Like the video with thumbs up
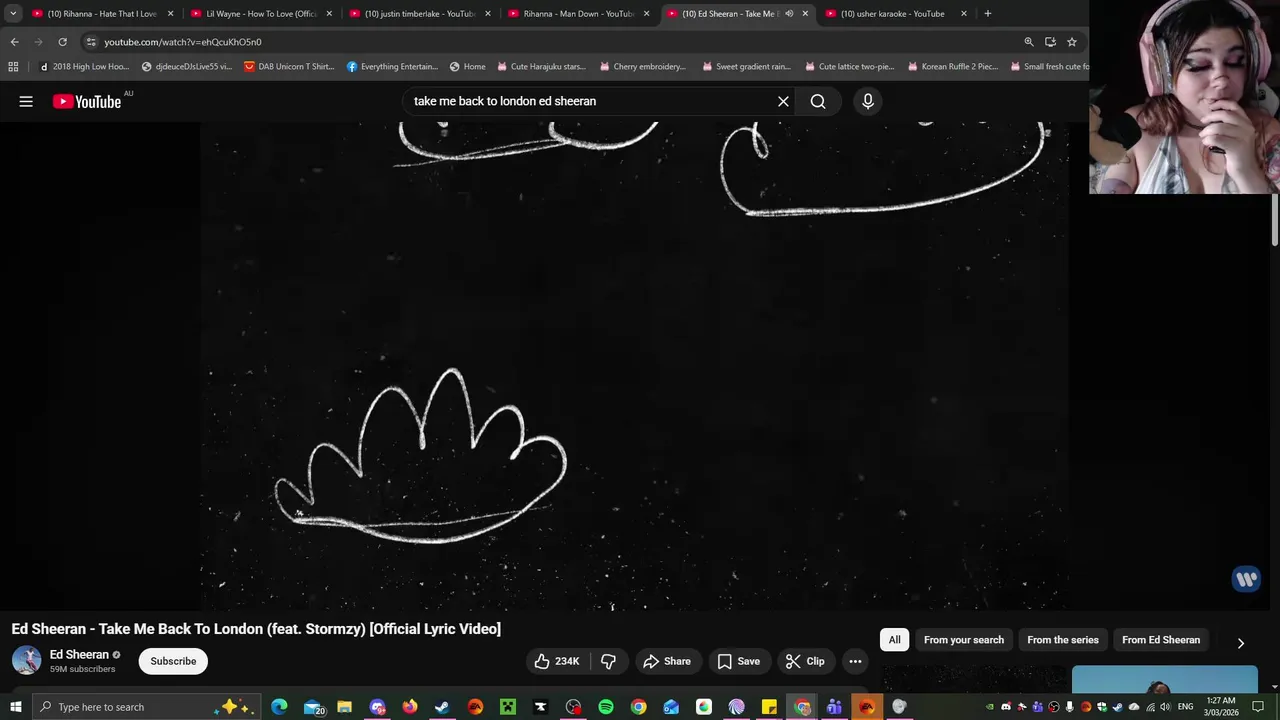The height and width of the screenshot is (720, 1280). [558, 661]
